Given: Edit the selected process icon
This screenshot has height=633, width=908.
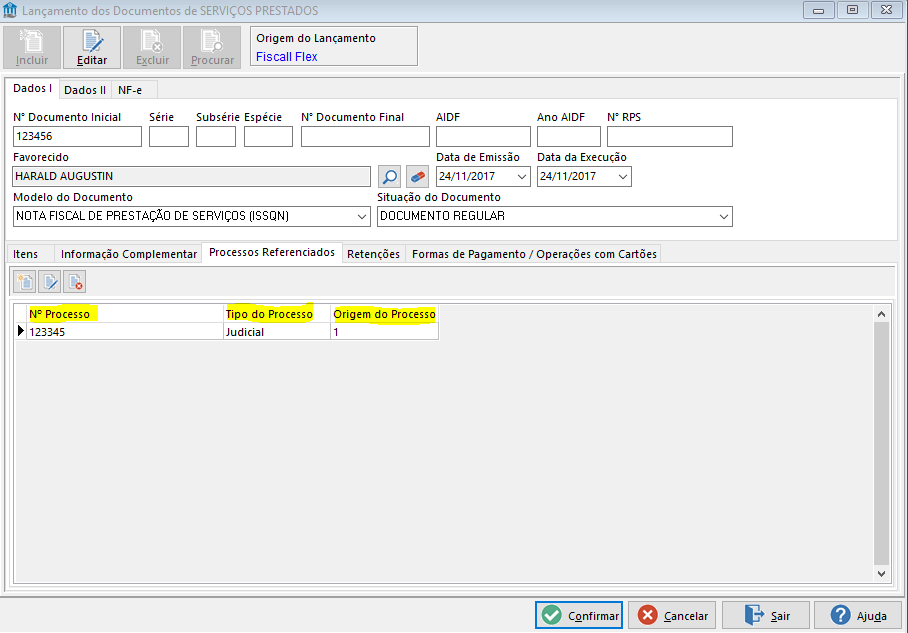Looking at the screenshot, I should [x=50, y=282].
